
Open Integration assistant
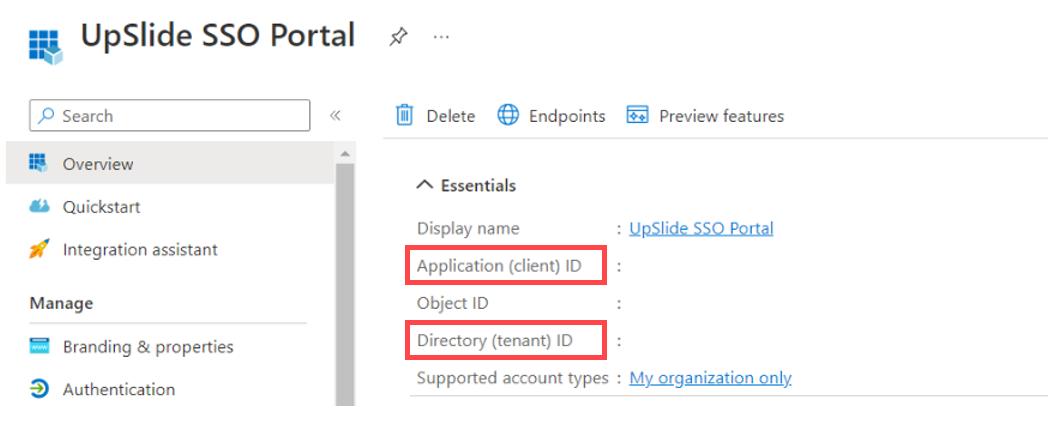coord(140,250)
